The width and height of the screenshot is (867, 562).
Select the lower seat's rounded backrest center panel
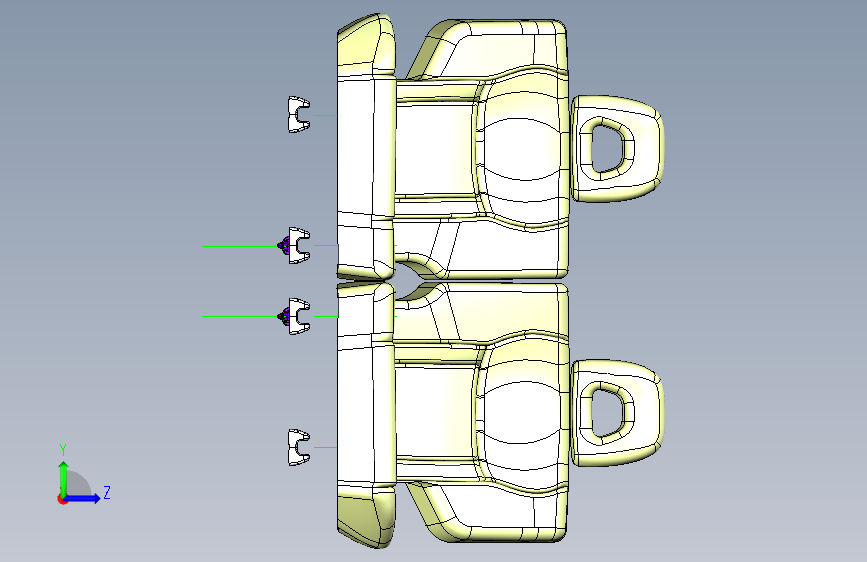(523, 412)
